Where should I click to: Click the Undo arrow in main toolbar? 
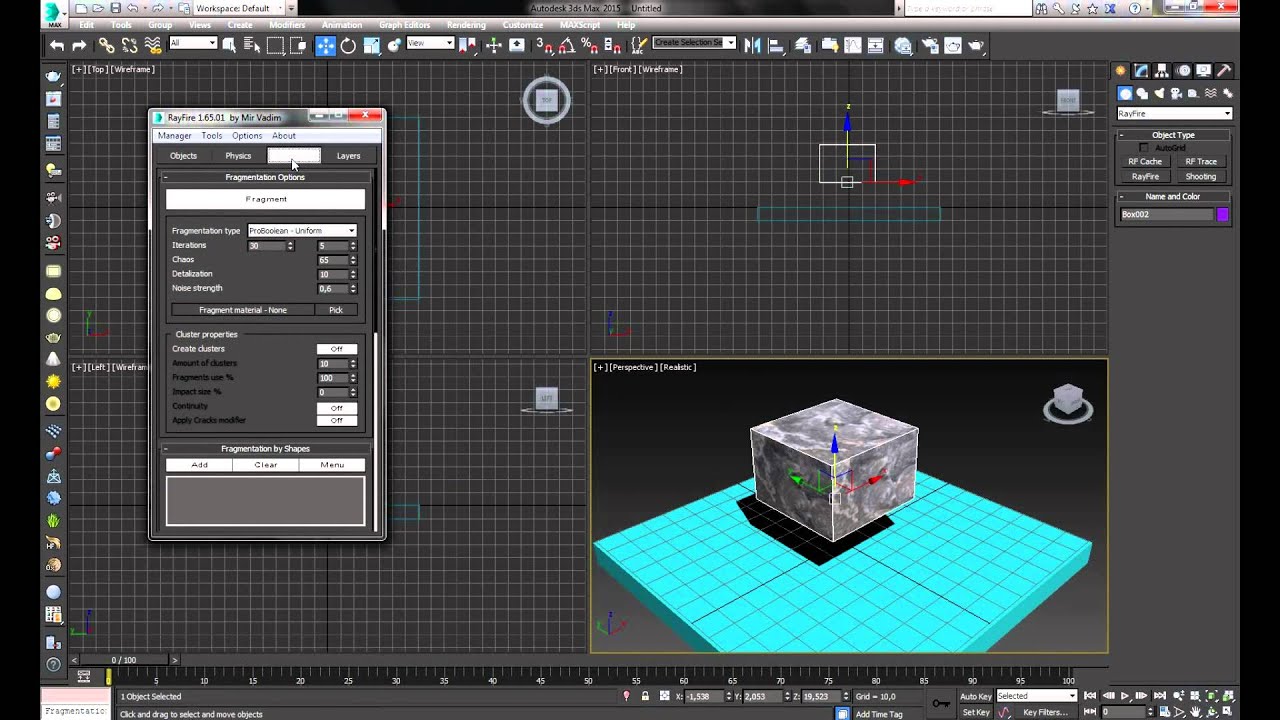(57, 45)
